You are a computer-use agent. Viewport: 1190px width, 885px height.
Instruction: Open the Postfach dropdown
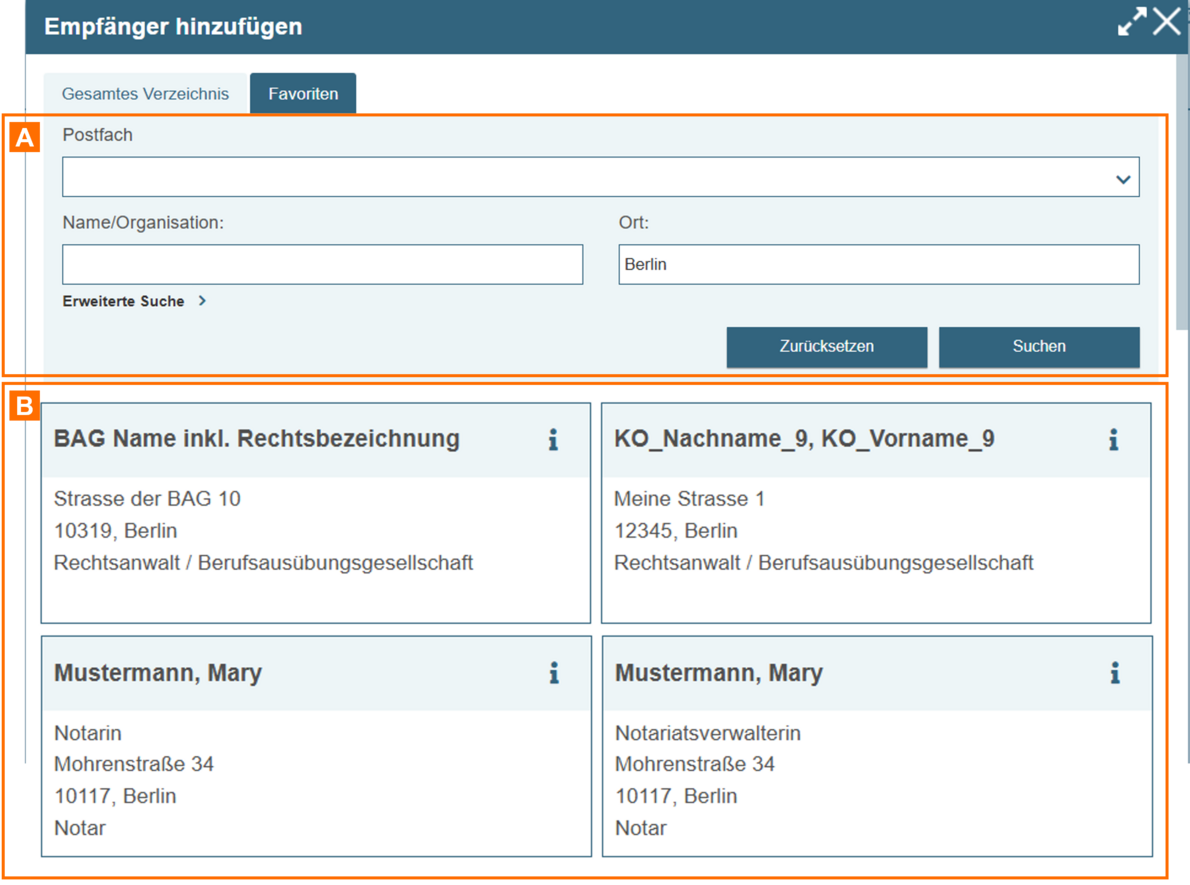click(600, 179)
